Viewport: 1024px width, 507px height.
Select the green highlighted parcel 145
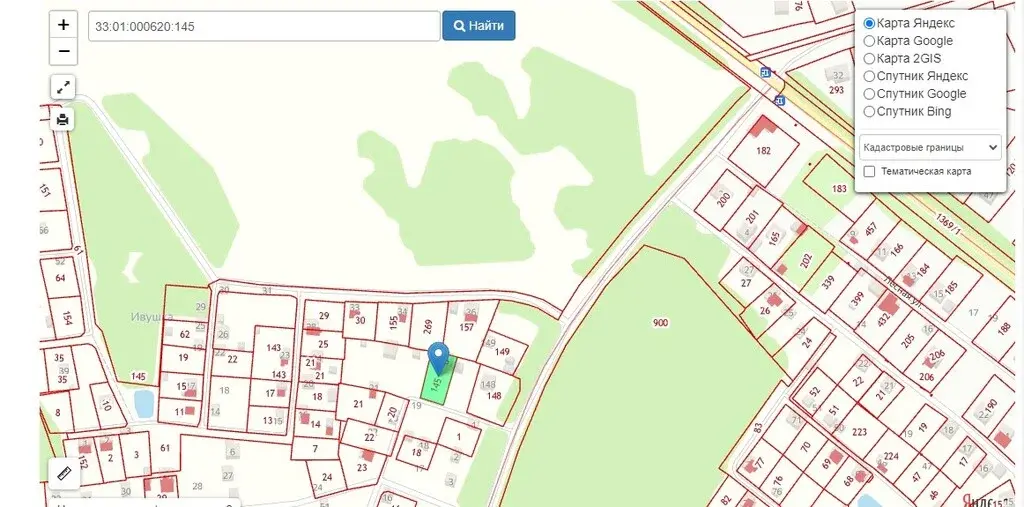click(438, 381)
